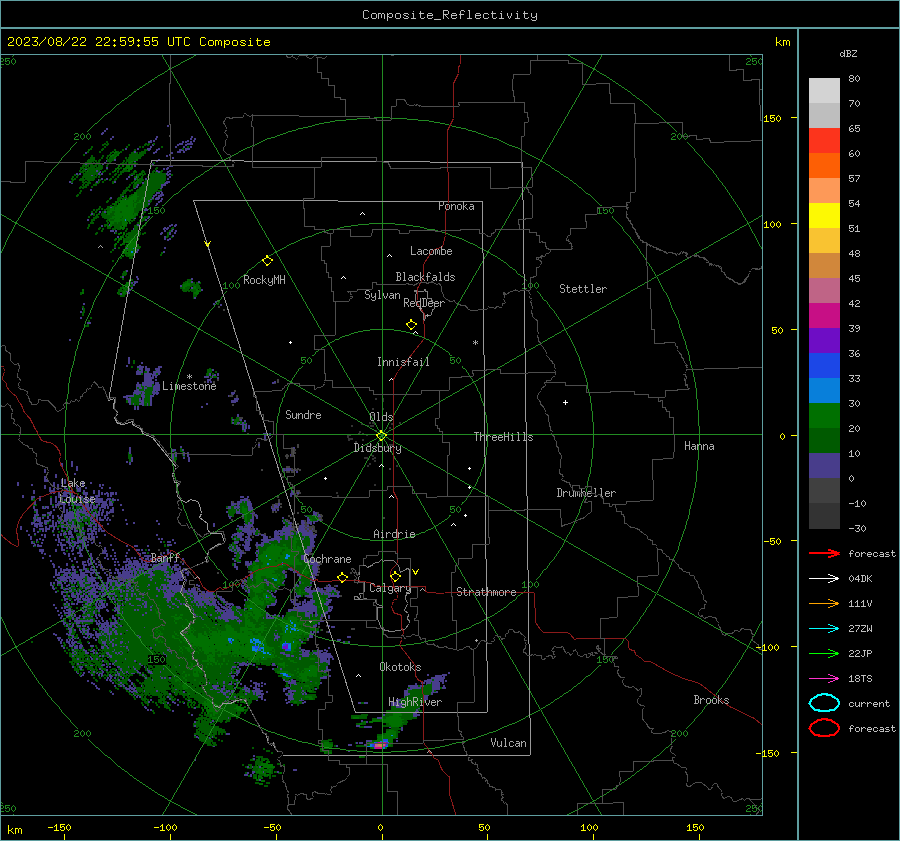This screenshot has height=841, width=900.
Task: Click the HighRiver label
Action: (x=415, y=702)
